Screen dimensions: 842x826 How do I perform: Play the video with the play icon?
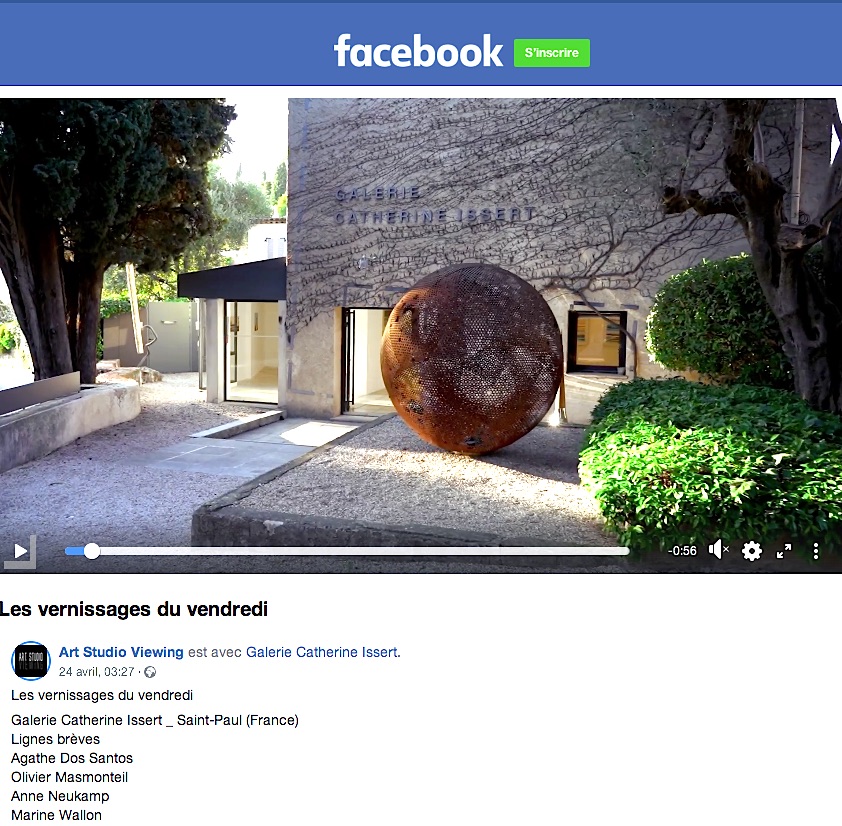pos(21,550)
